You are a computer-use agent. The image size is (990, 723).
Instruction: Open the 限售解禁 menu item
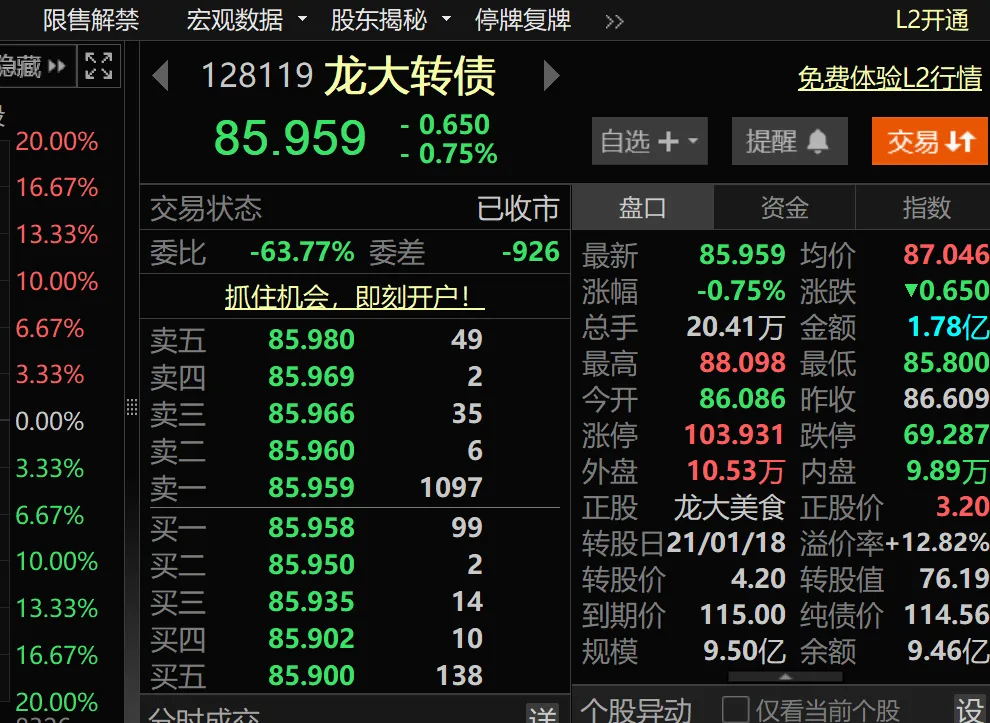(92, 20)
